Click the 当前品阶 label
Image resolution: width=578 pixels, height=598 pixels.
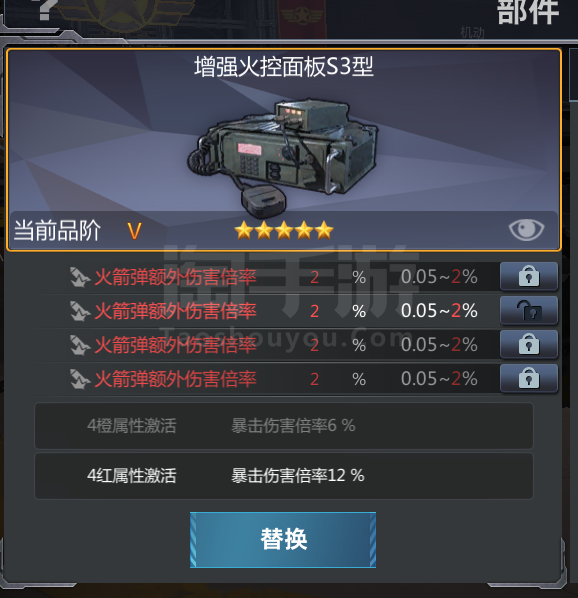tap(57, 230)
